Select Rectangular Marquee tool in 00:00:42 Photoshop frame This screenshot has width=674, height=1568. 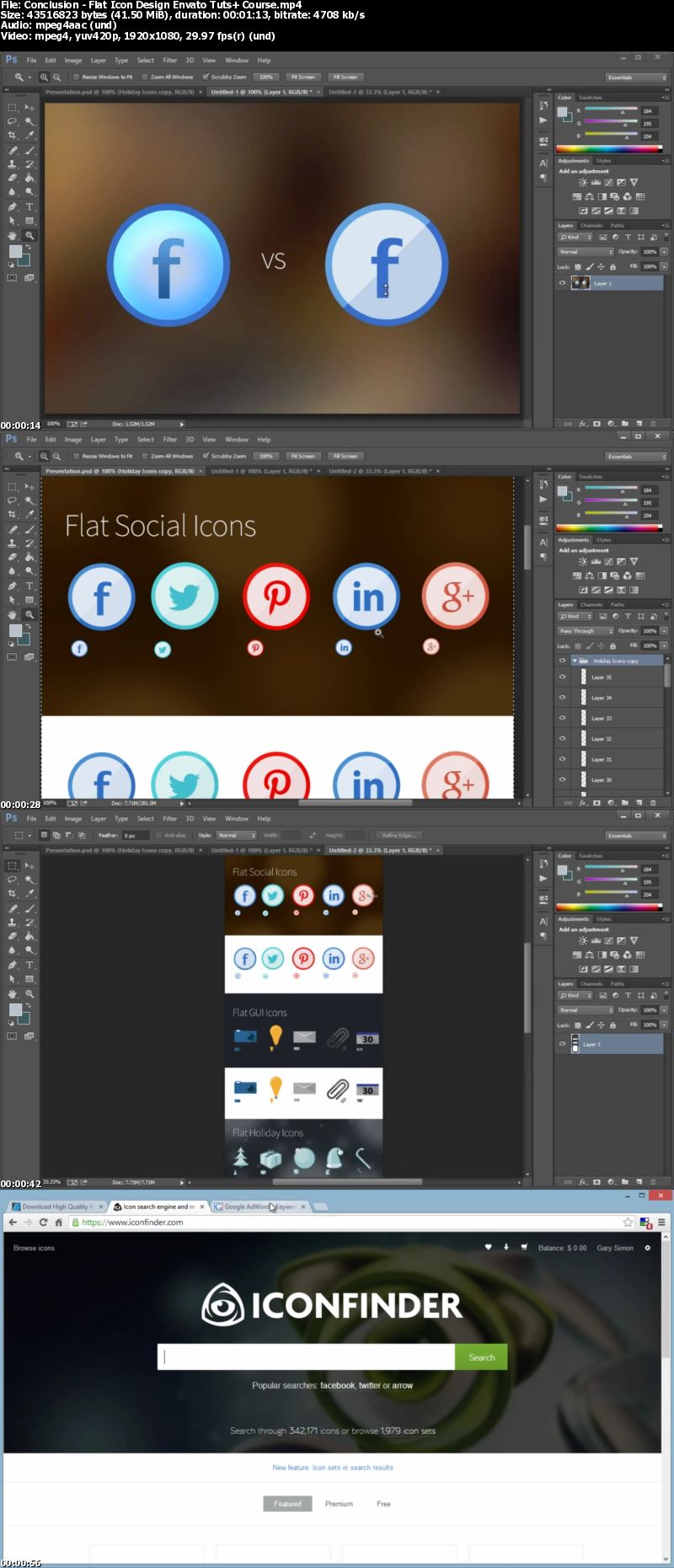13,866
